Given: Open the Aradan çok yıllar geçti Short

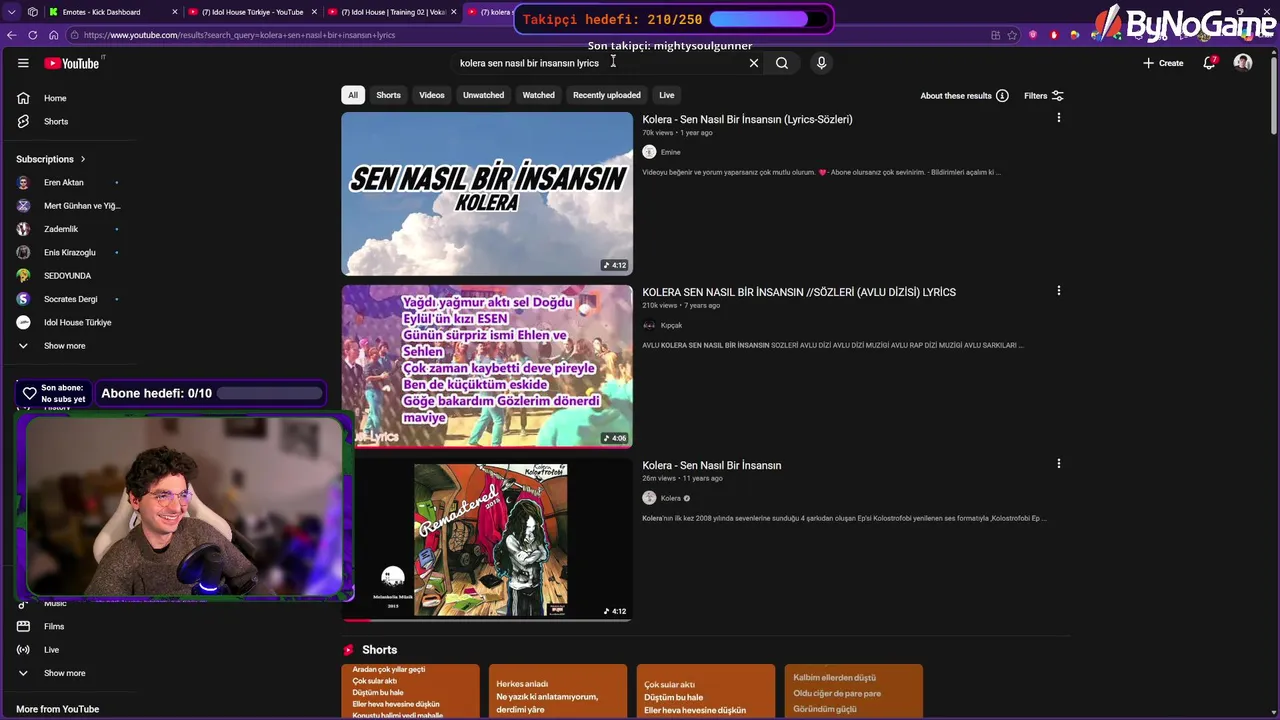Looking at the screenshot, I should [x=410, y=691].
